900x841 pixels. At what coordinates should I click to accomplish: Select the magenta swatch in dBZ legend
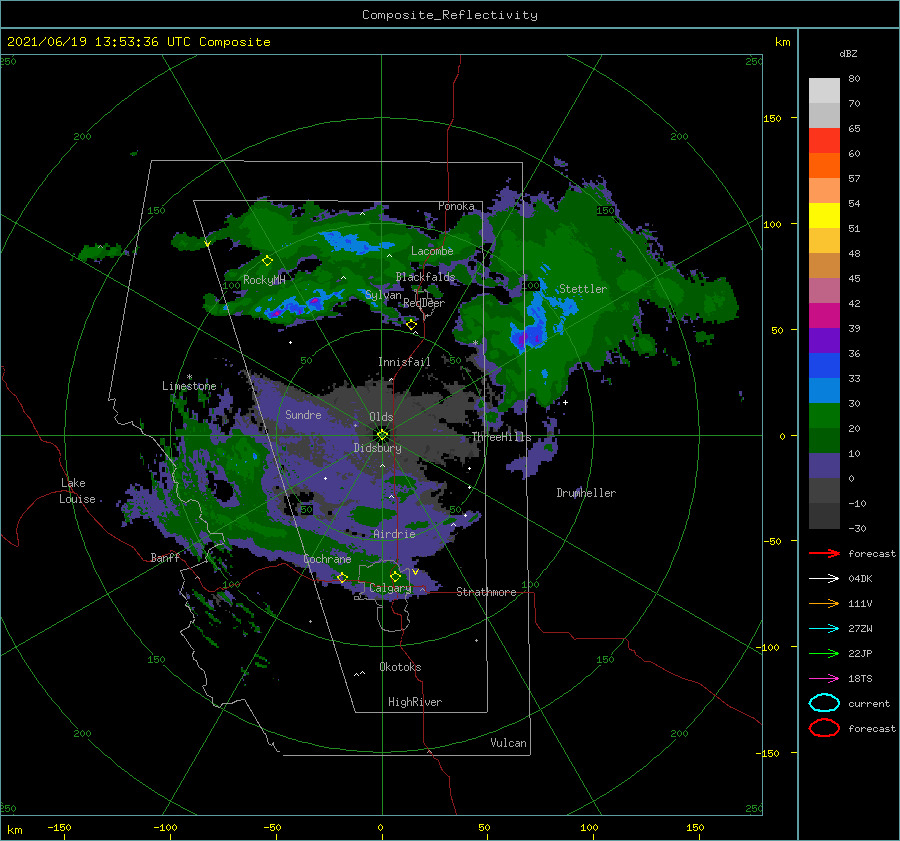coord(824,316)
